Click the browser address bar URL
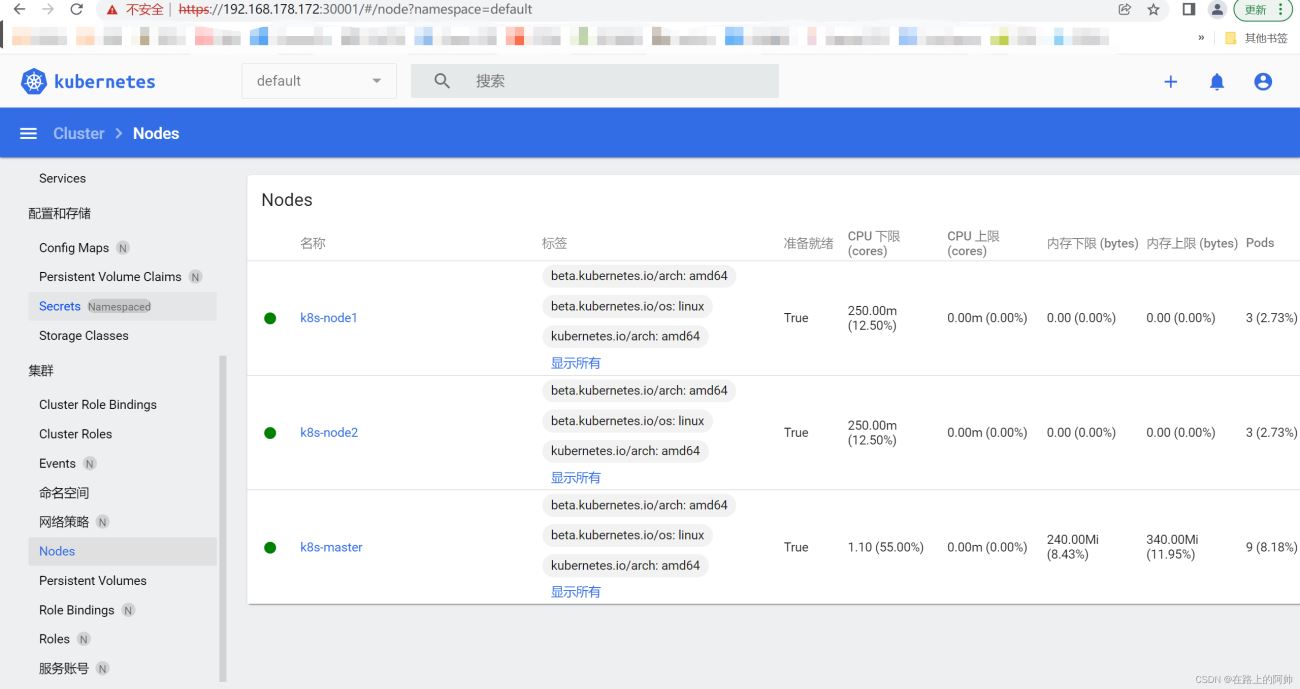Screen dimensions: 1300x689 click(x=355, y=9)
